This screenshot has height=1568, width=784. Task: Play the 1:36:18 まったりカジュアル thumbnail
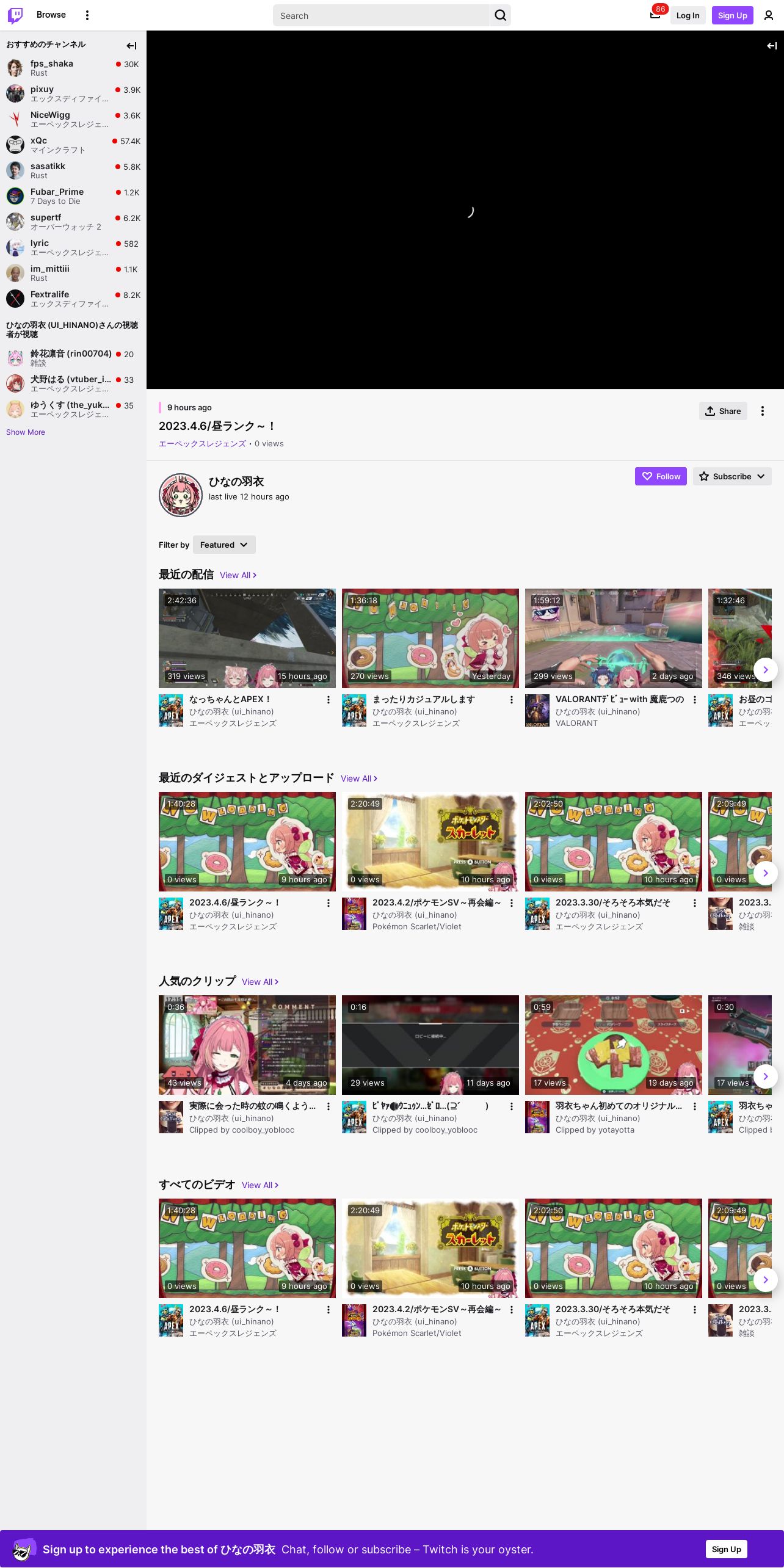tap(430, 638)
